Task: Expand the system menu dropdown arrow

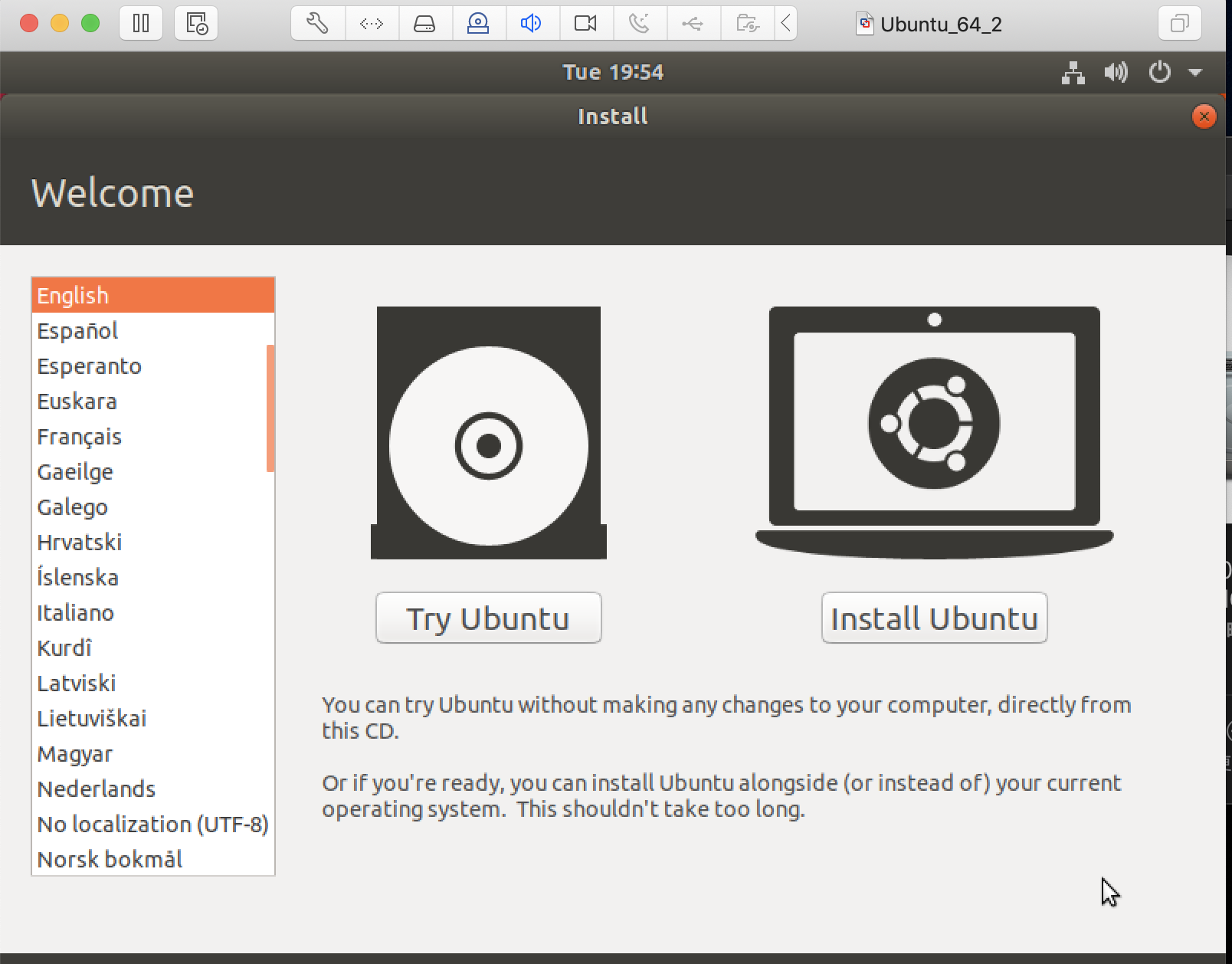Action: click(1195, 73)
